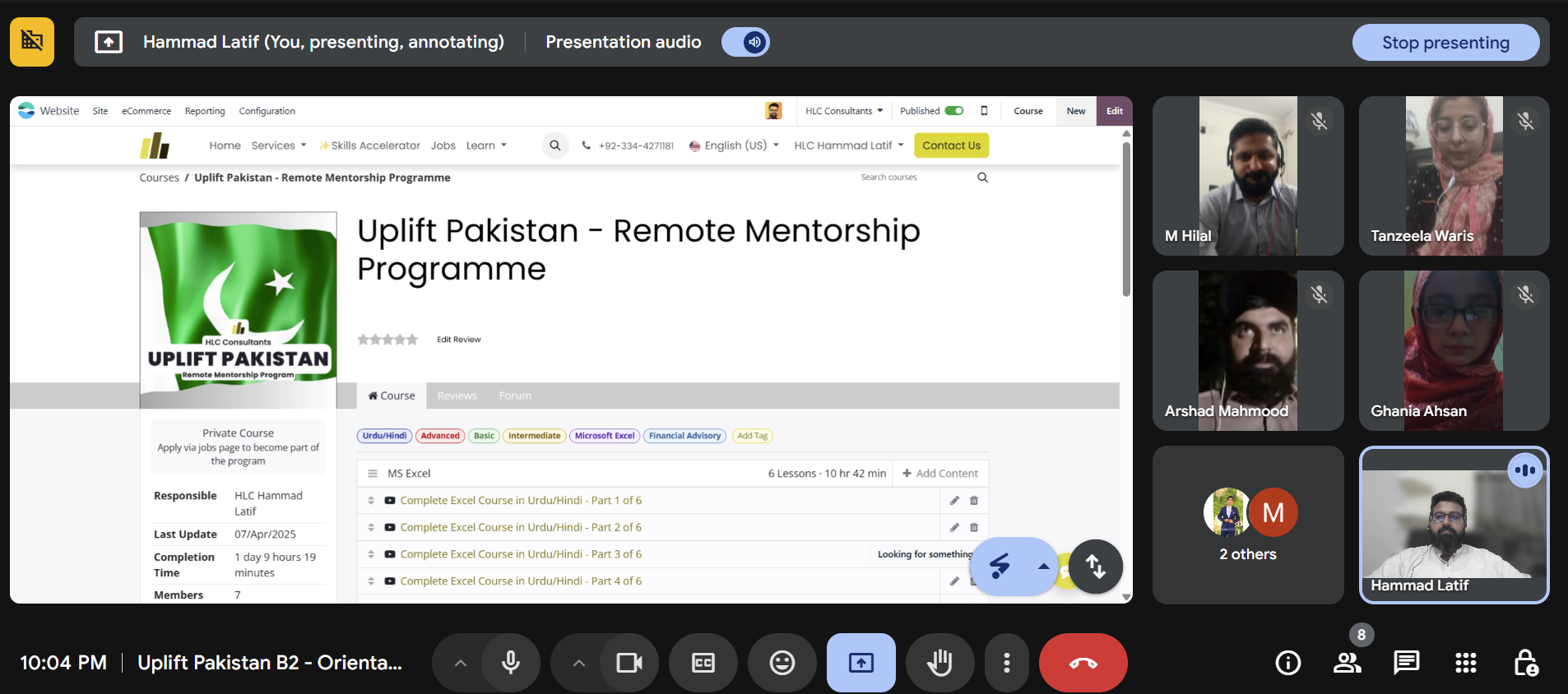Screen dimensions: 1568x694
Task: Click Course button in top bar
Action: click(x=1028, y=111)
